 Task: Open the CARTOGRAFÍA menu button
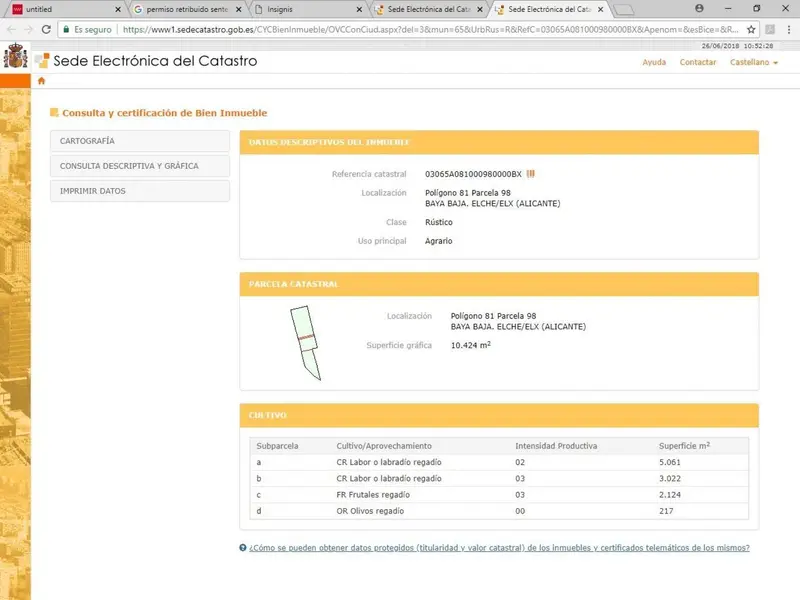click(140, 141)
